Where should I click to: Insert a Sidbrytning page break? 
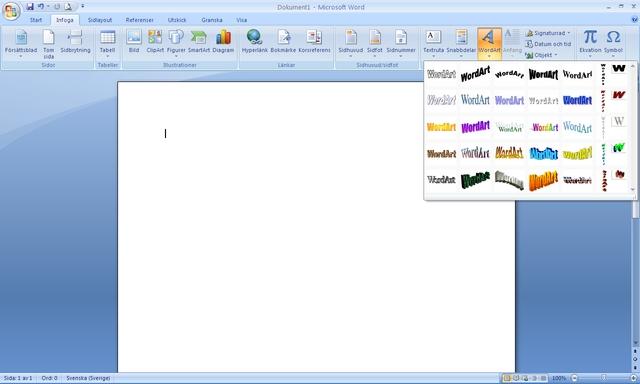pyautogui.click(x=76, y=42)
